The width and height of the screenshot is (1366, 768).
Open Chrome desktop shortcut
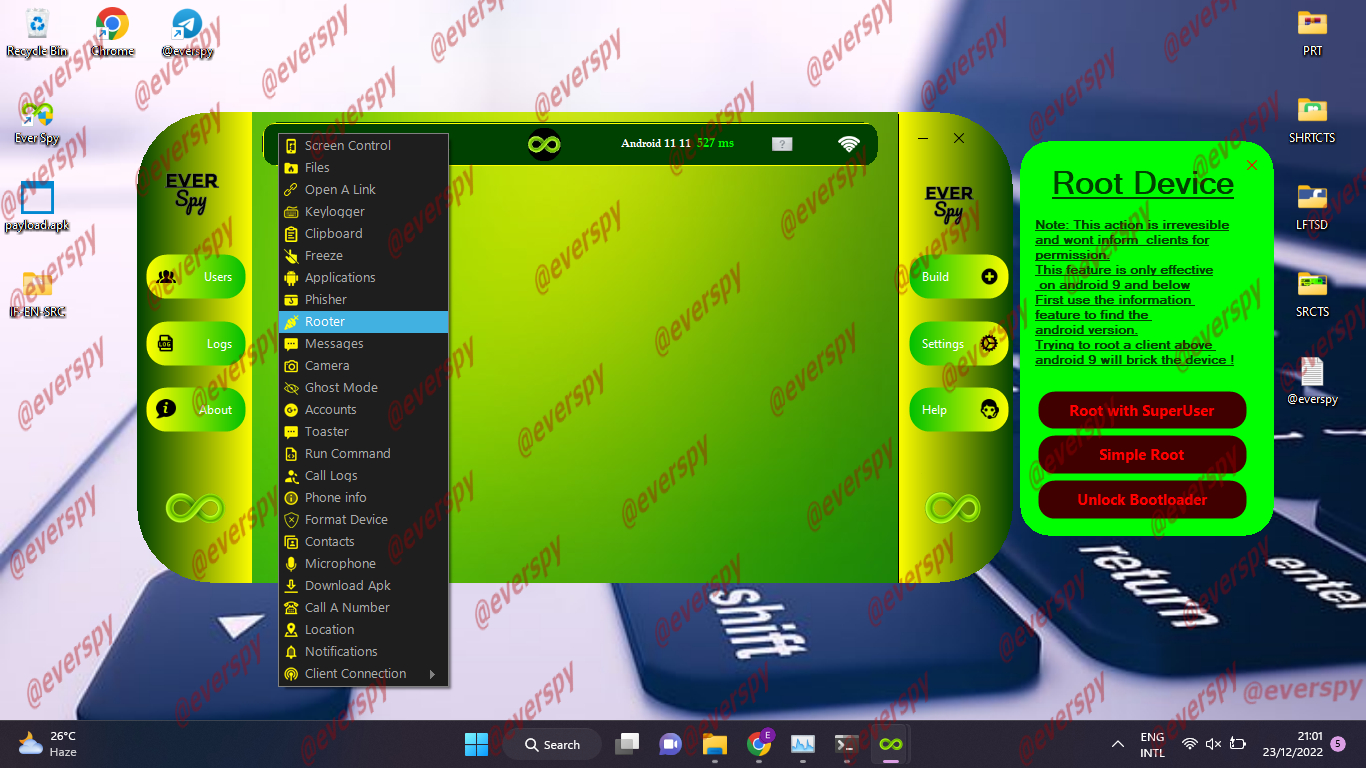pyautogui.click(x=112, y=33)
